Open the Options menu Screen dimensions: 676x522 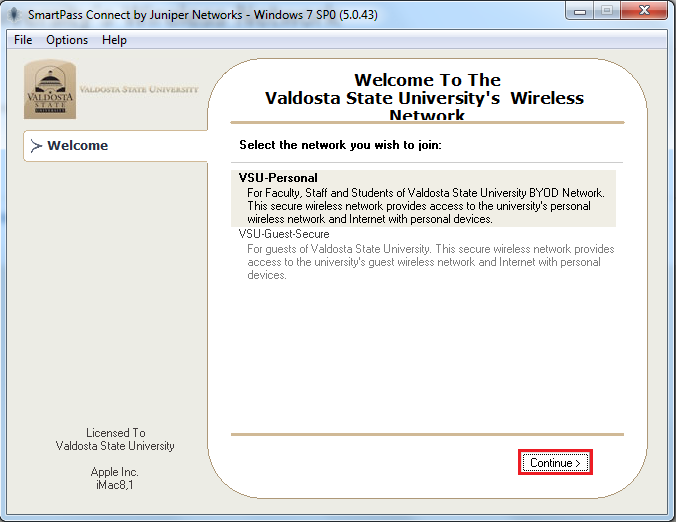pos(67,40)
